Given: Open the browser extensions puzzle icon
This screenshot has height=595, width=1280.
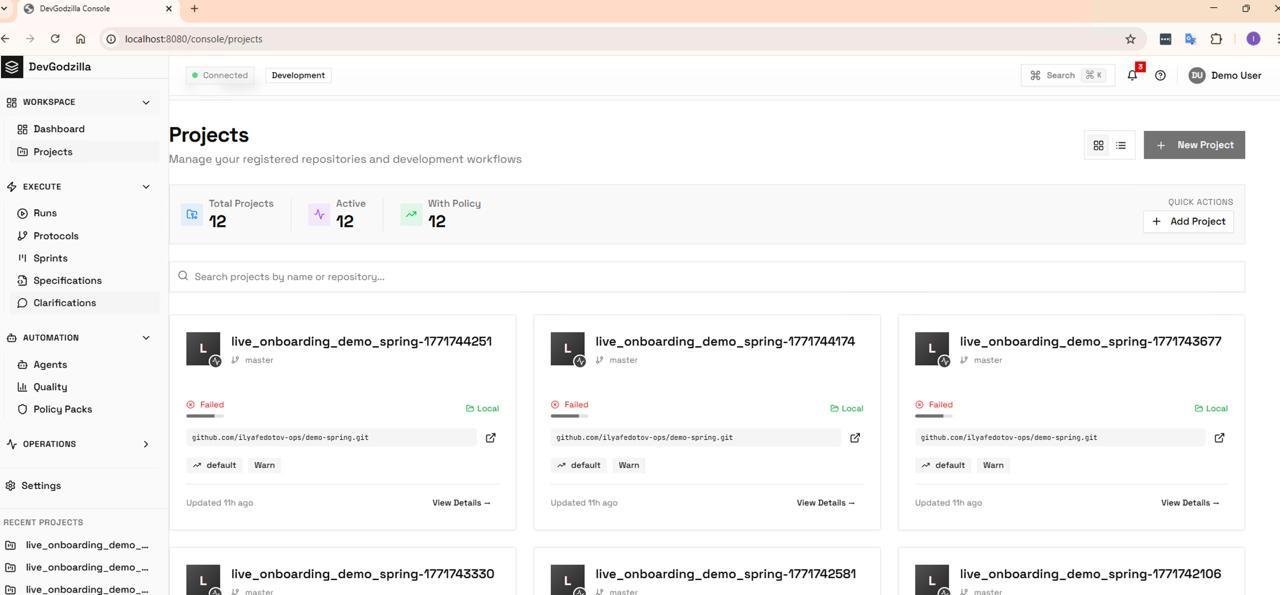Looking at the screenshot, I should [x=1216, y=39].
